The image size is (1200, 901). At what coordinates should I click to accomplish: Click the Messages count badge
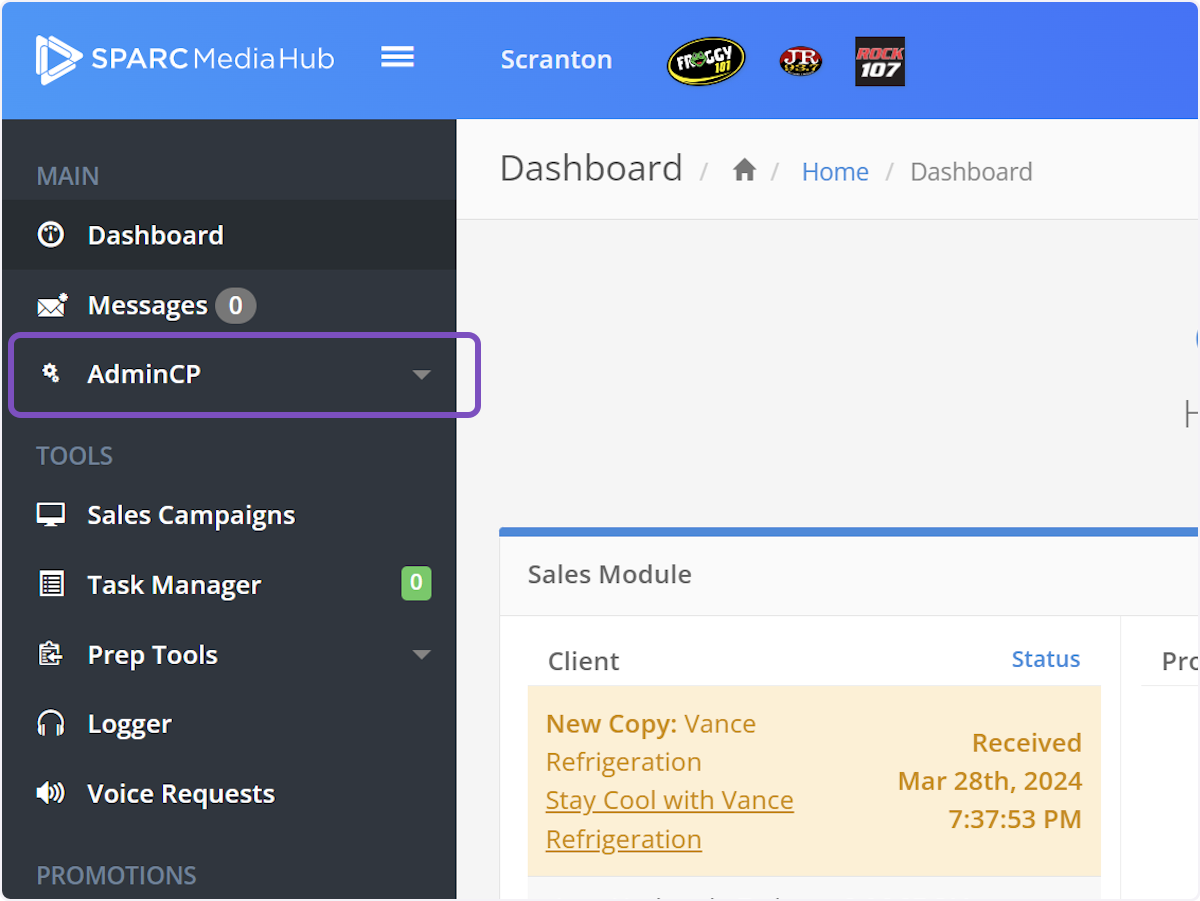coord(235,305)
